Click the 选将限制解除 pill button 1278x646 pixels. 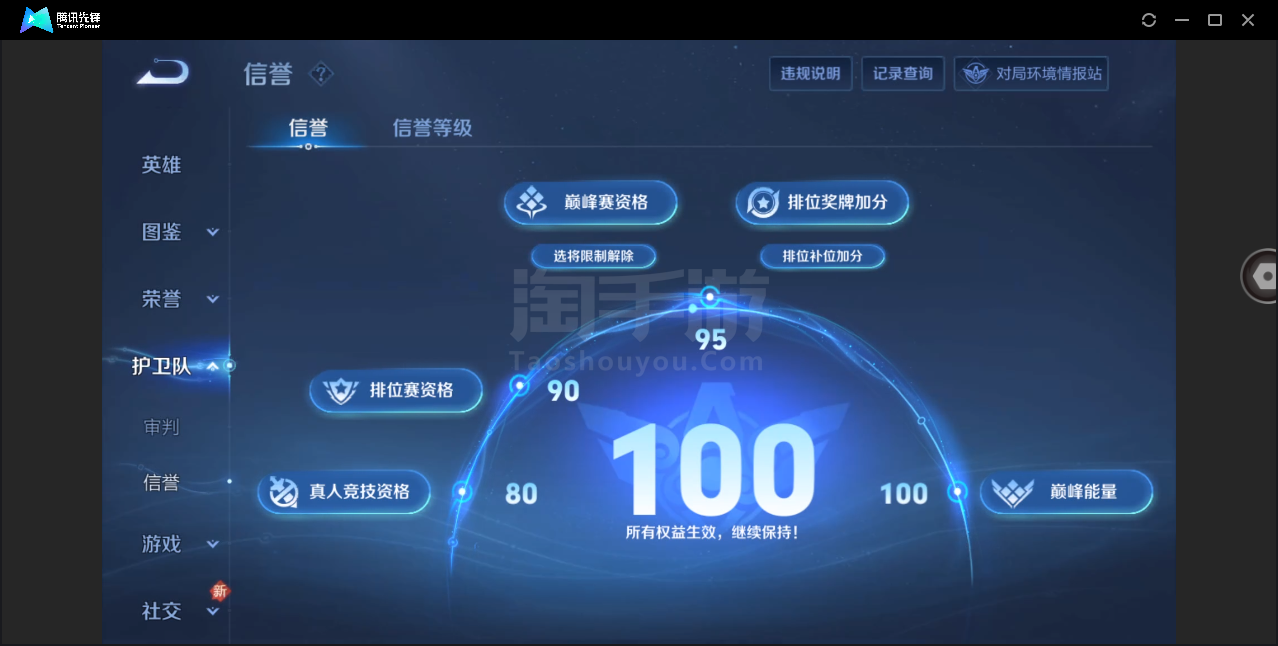593,256
